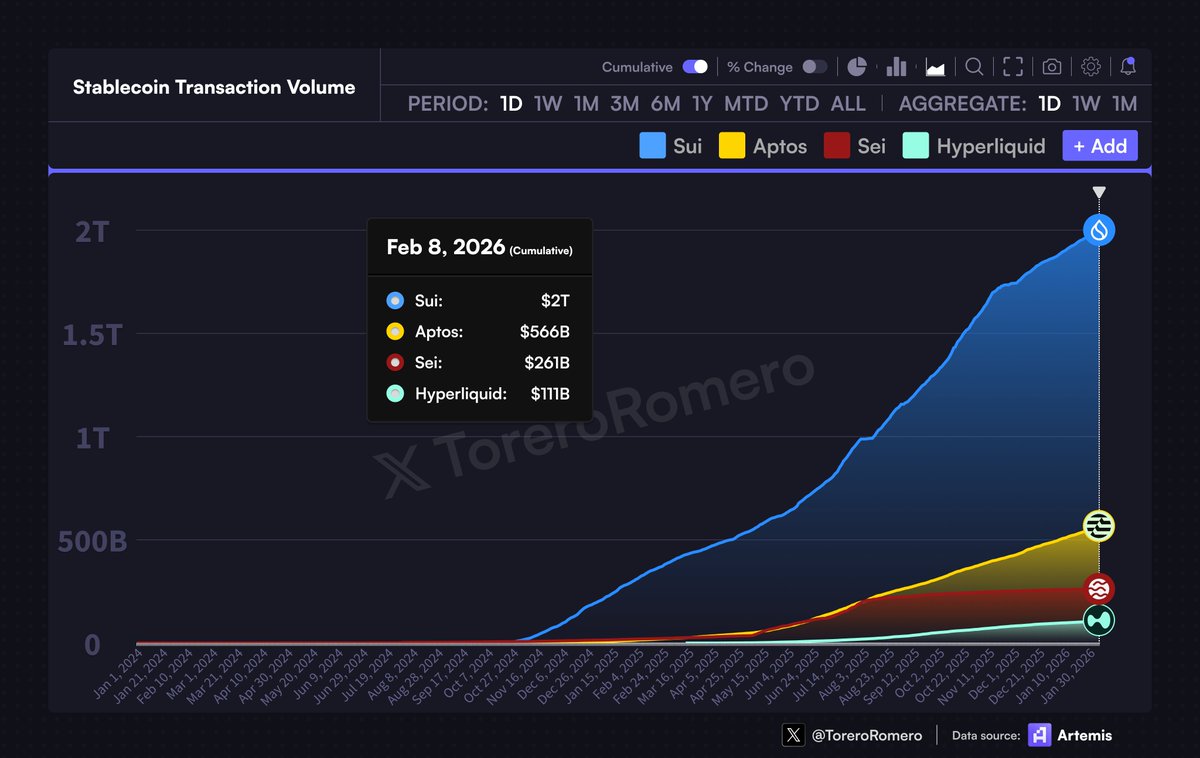This screenshot has width=1200, height=758.
Task: Click the Artemis logo icon
Action: click(1040, 735)
